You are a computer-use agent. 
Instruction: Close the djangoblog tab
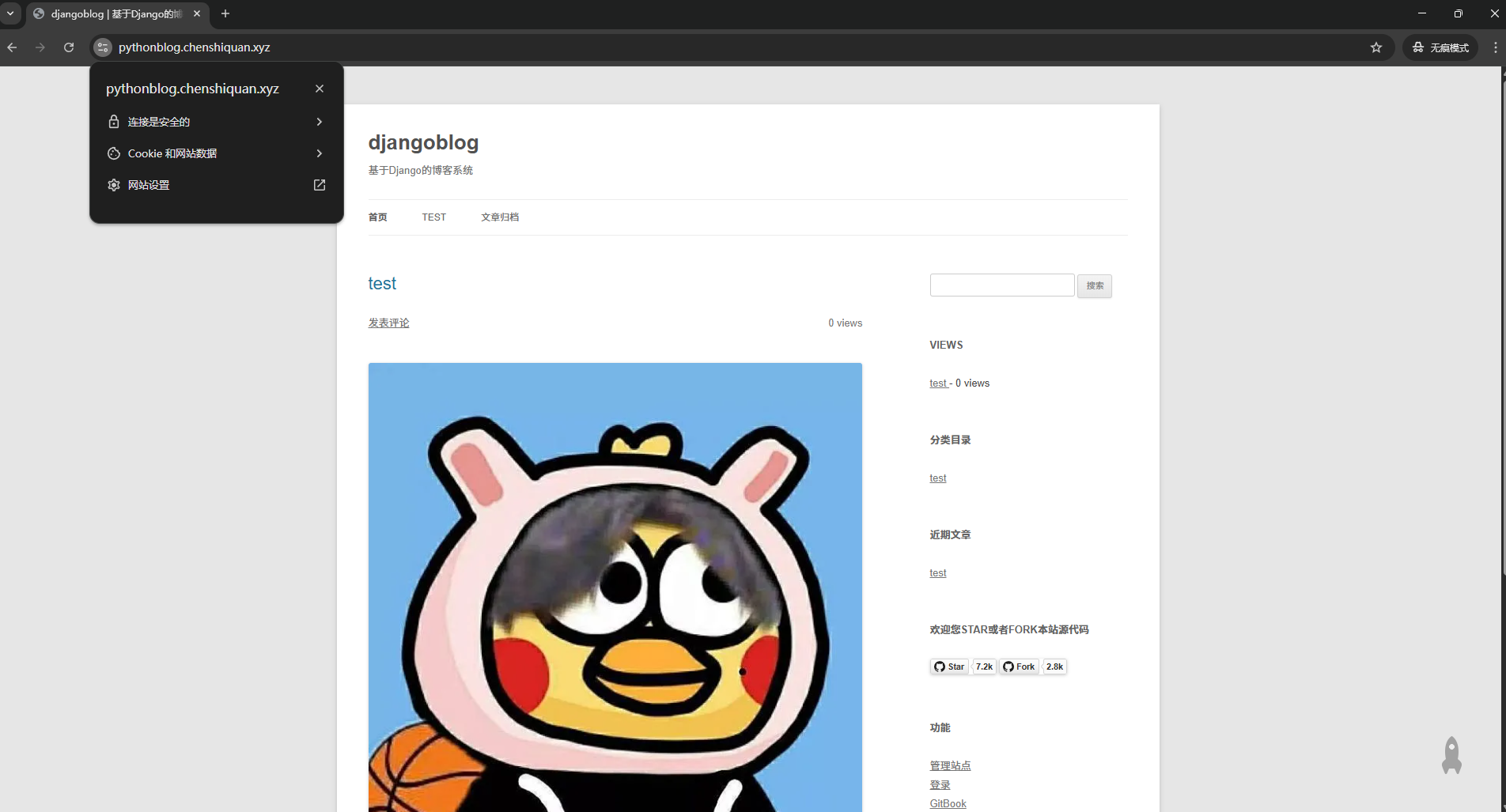pos(197,13)
